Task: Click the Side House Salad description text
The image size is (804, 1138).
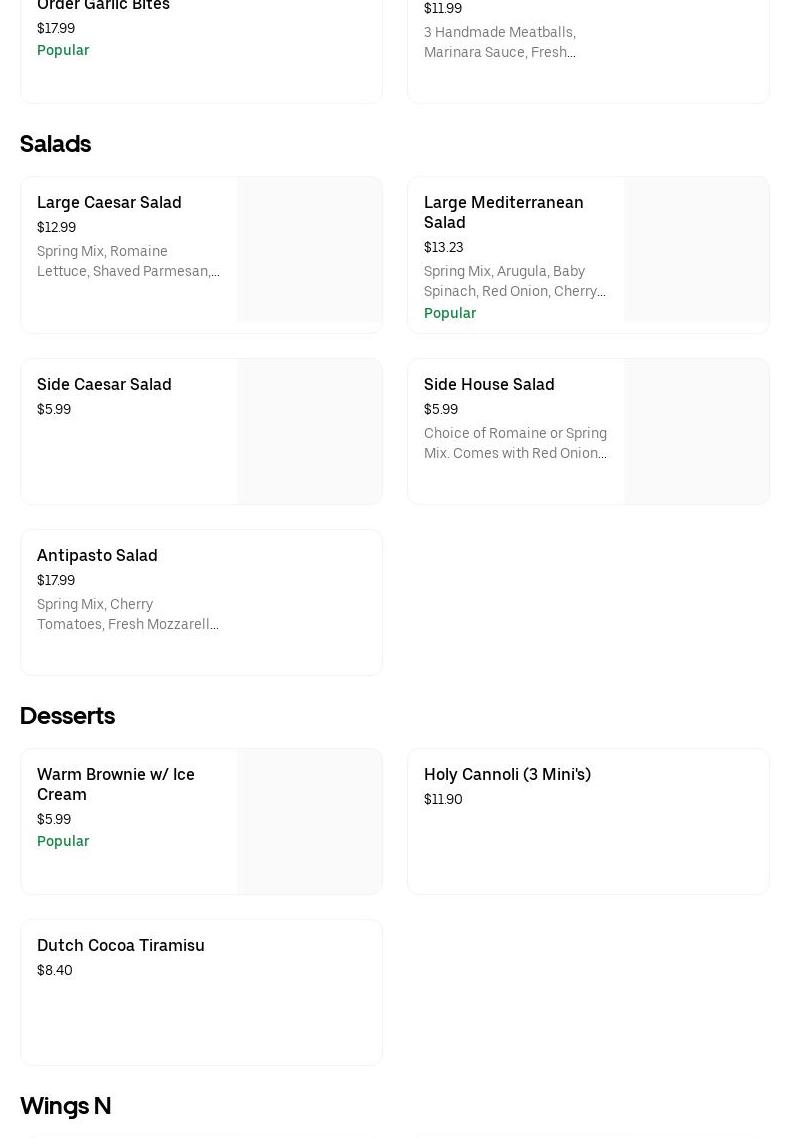Action: point(515,443)
